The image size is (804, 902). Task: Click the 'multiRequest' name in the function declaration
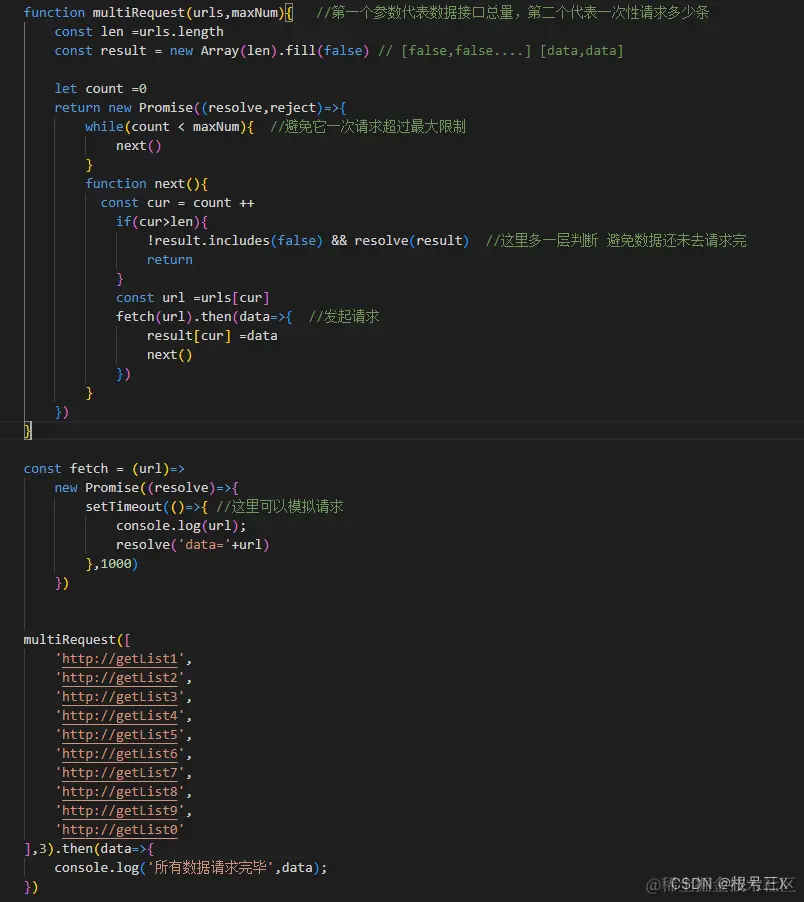pos(139,13)
